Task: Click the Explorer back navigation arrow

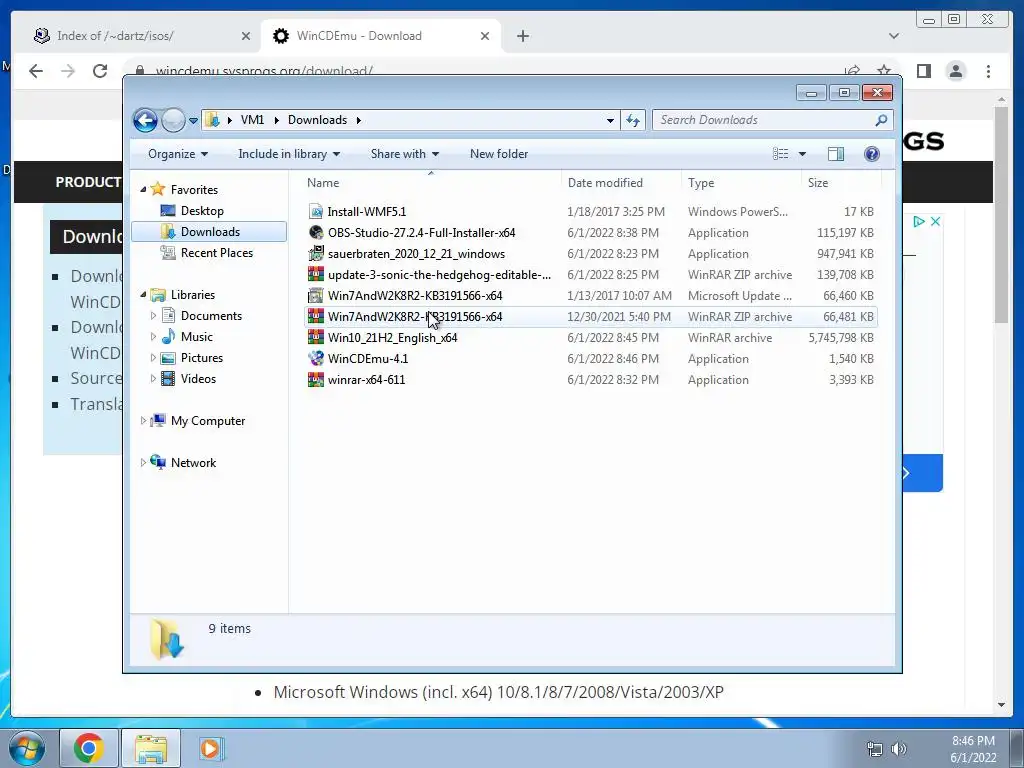Action: coord(145,120)
